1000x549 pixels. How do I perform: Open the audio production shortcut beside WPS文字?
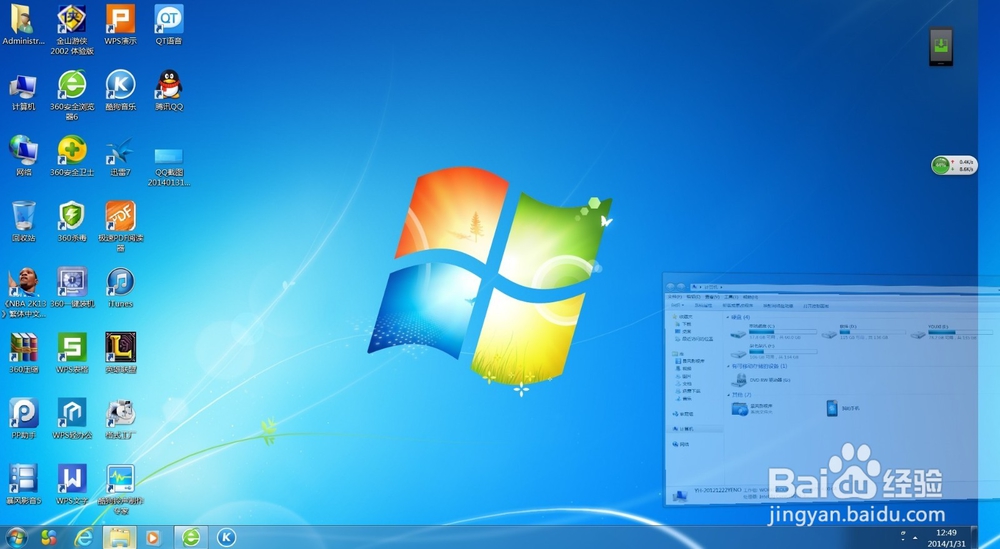click(121, 489)
